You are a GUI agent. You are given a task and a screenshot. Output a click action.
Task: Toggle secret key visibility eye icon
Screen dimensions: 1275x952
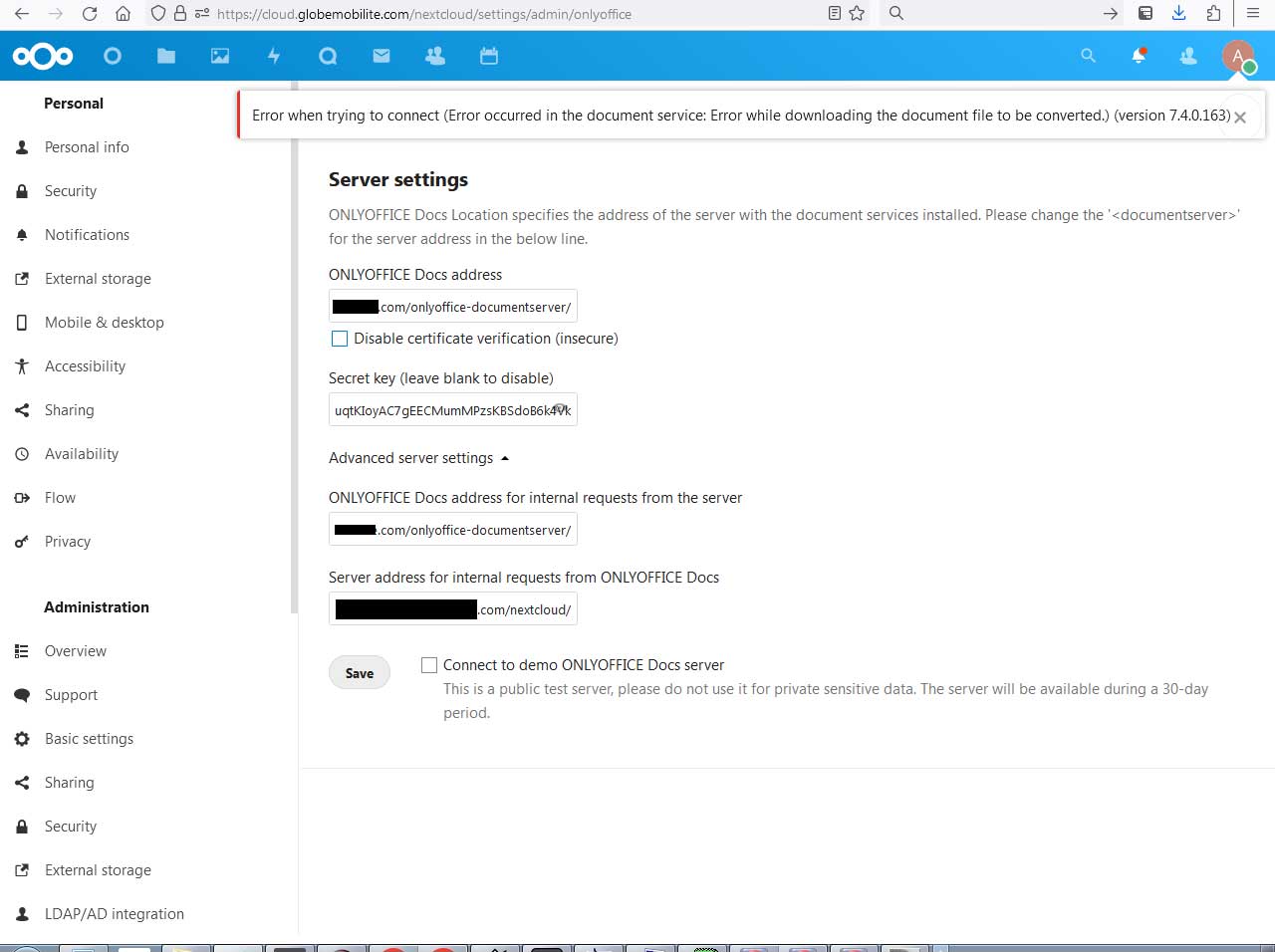(561, 409)
